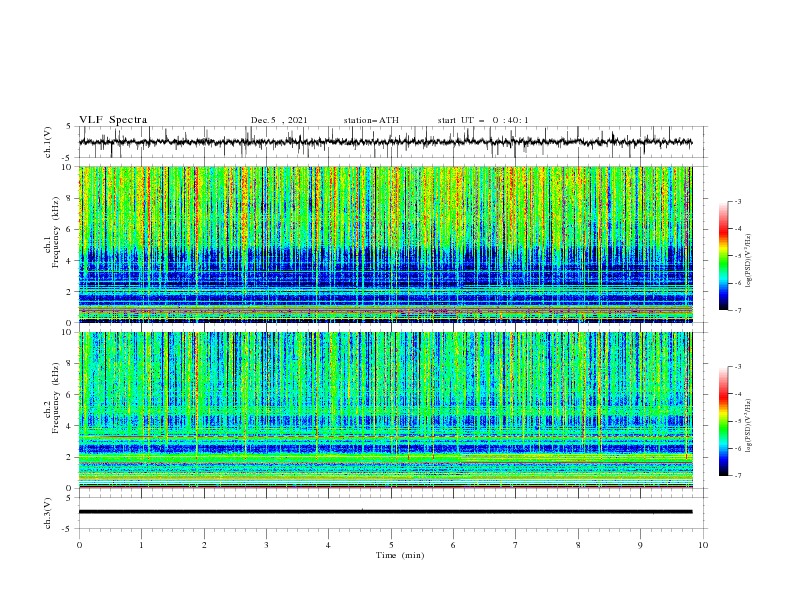Image resolution: width=792 pixels, height=612 pixels.
Task: Click the 'station=ATH' label
Action: click(371, 120)
